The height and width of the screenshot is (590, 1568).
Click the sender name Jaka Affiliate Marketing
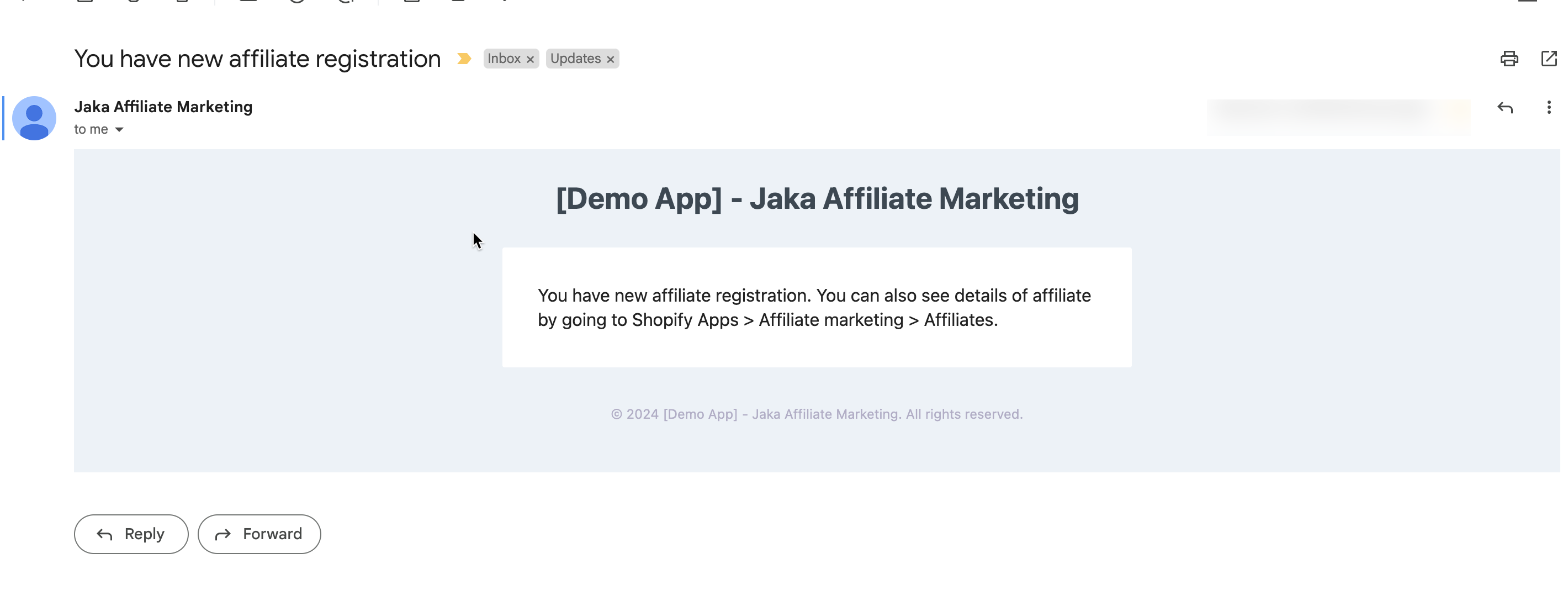point(163,107)
